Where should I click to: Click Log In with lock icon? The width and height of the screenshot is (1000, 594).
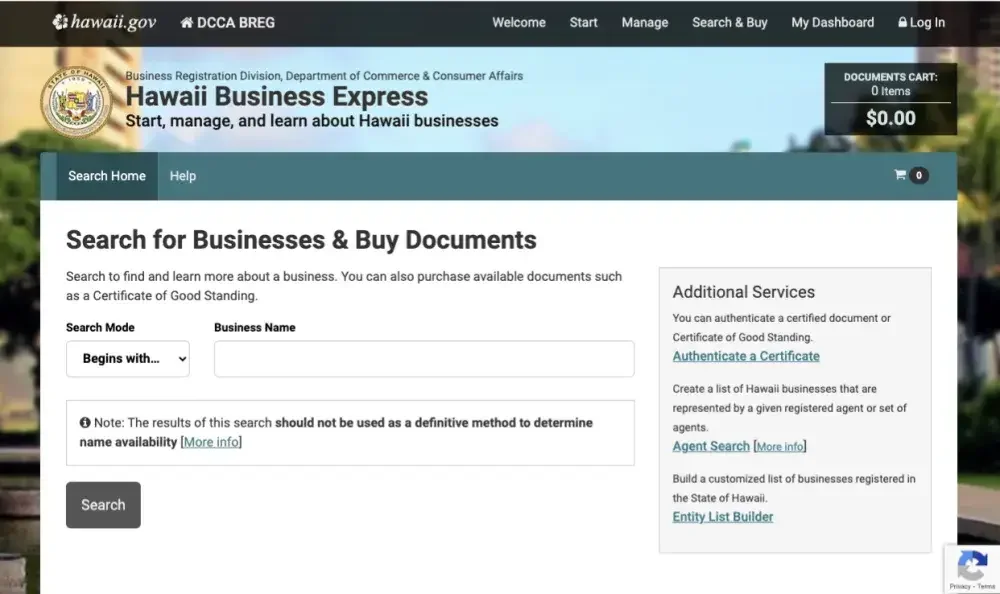pos(922,22)
